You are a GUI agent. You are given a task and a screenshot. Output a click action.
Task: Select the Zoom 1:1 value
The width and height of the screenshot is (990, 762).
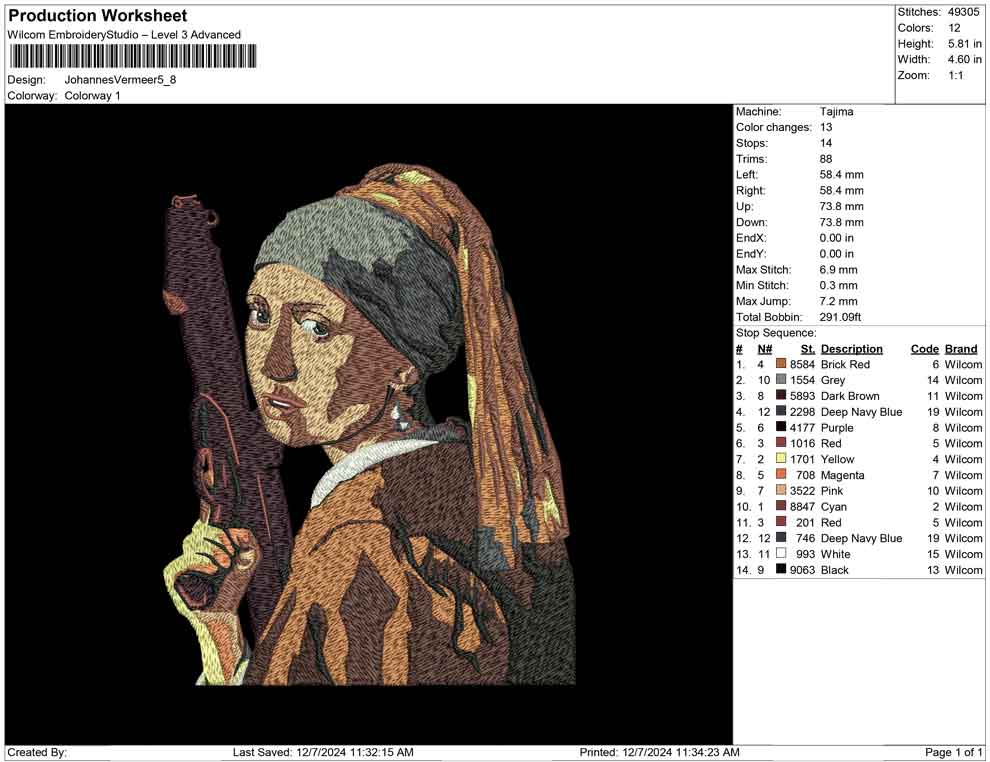[955, 76]
